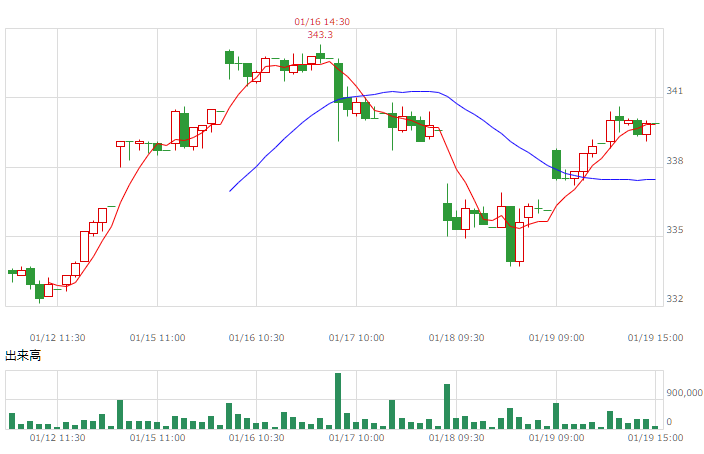Screen dimensions: 704x454
Task: Click the 900,000 volume axis label
Action: 684,393
